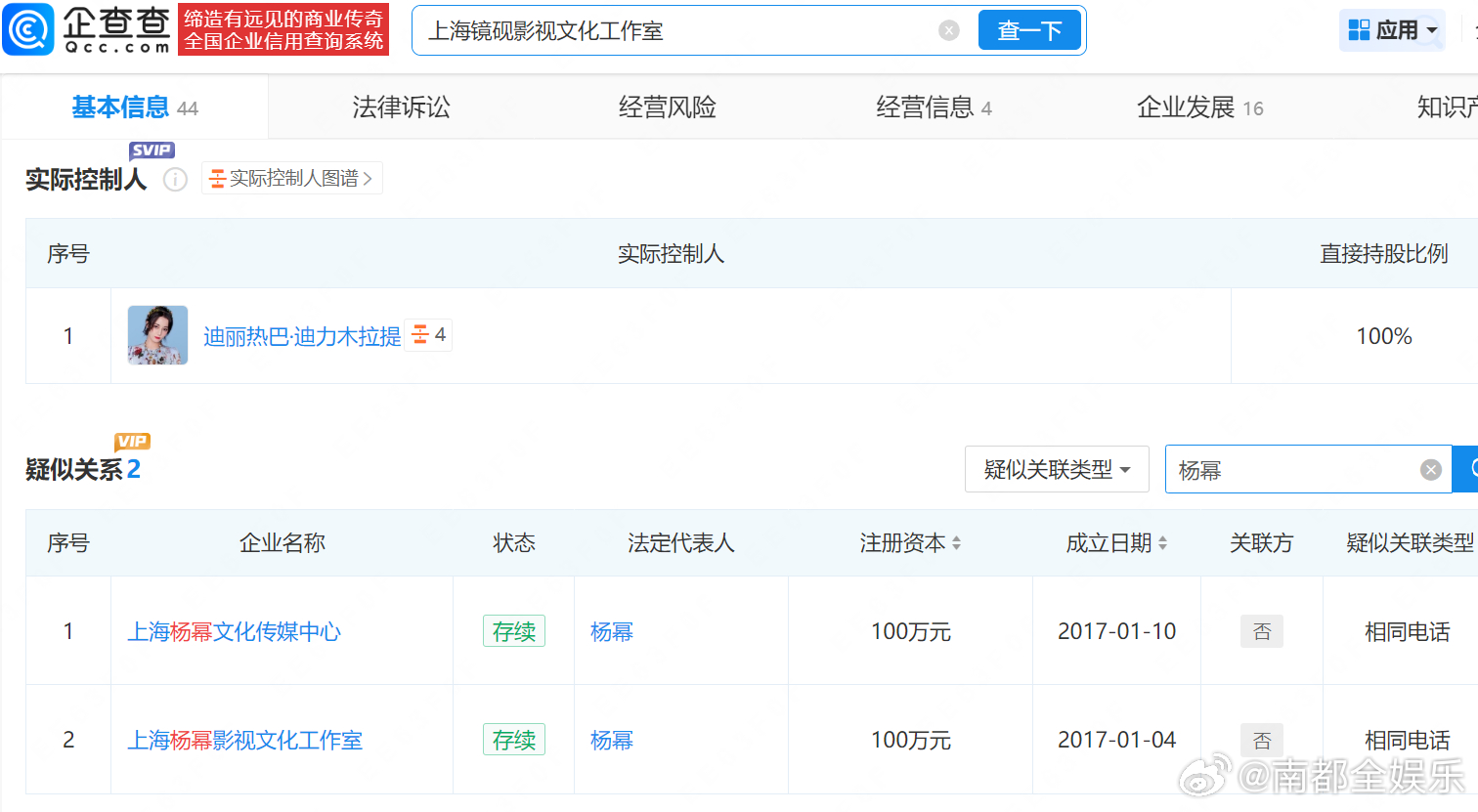This screenshot has width=1478, height=812.
Task: Open the 实际控制人图谱 link
Action: (x=291, y=179)
